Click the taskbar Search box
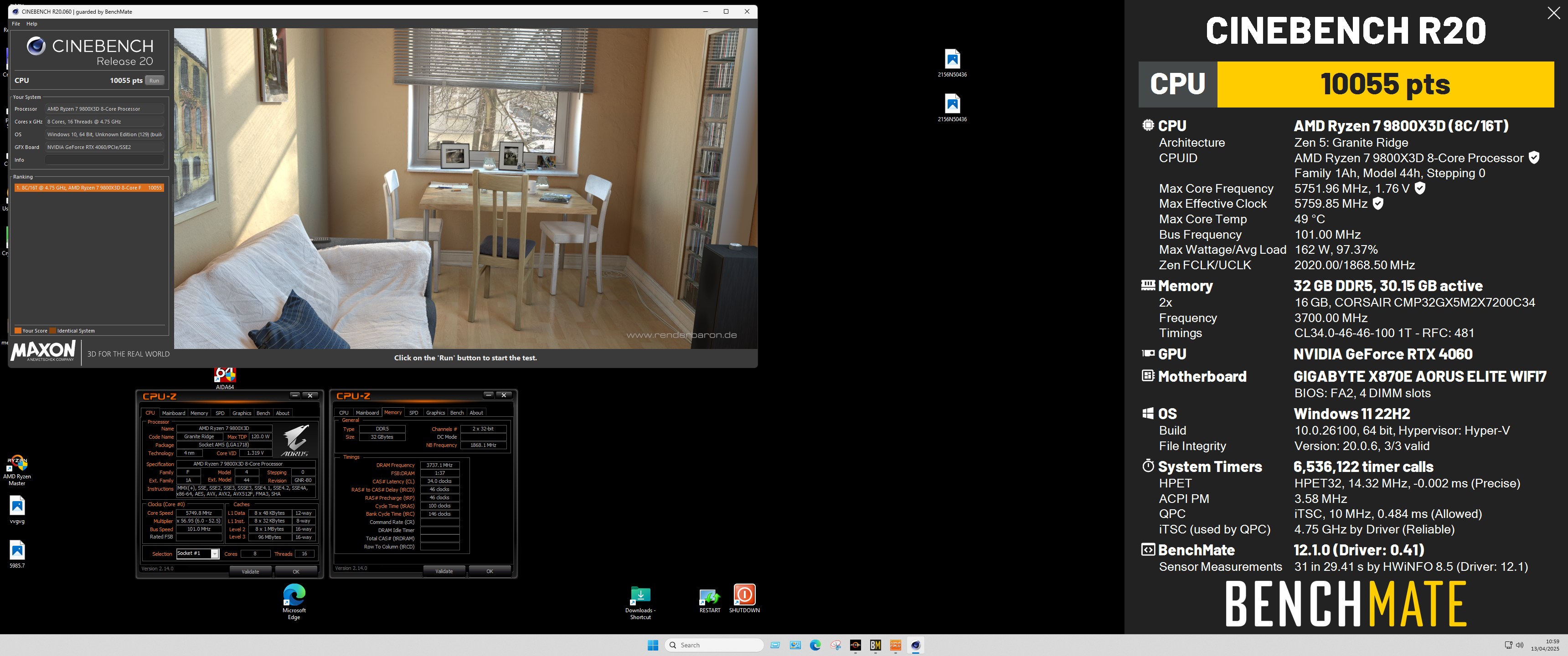Viewport: 1568px width, 656px height. coord(714,645)
